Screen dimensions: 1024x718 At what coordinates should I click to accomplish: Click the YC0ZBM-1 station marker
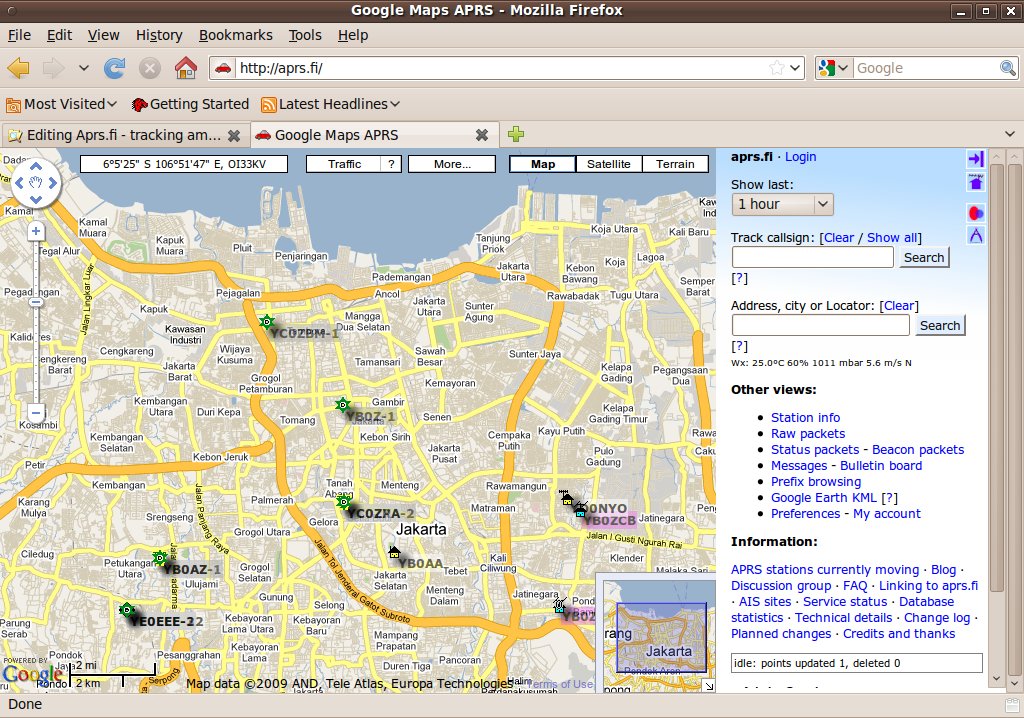[x=267, y=322]
